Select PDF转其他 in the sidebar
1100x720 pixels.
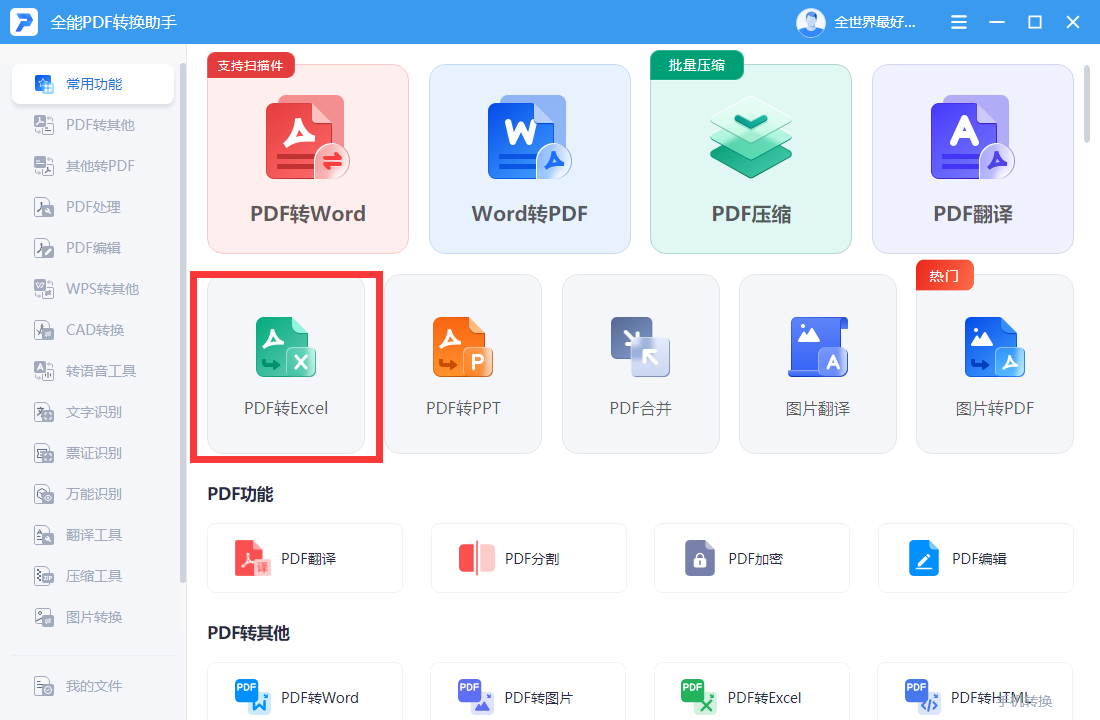93,125
